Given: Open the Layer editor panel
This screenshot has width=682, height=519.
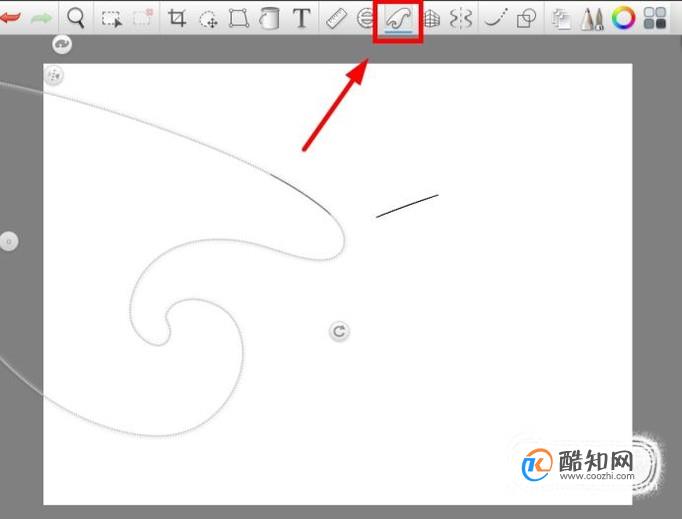Looking at the screenshot, I should [562, 19].
